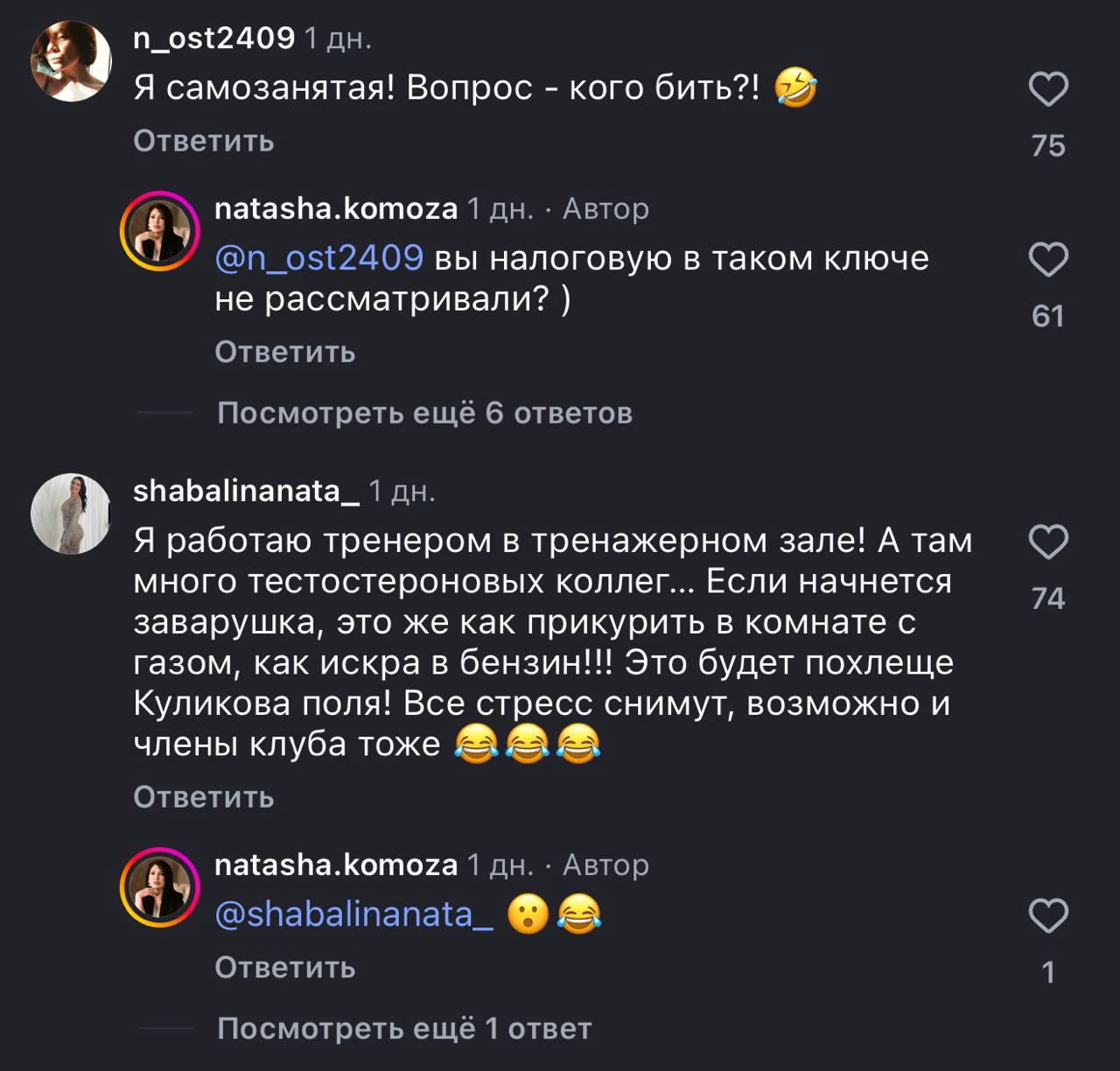
Task: Click Ответить under the налоговую reply
Action: coord(284,352)
